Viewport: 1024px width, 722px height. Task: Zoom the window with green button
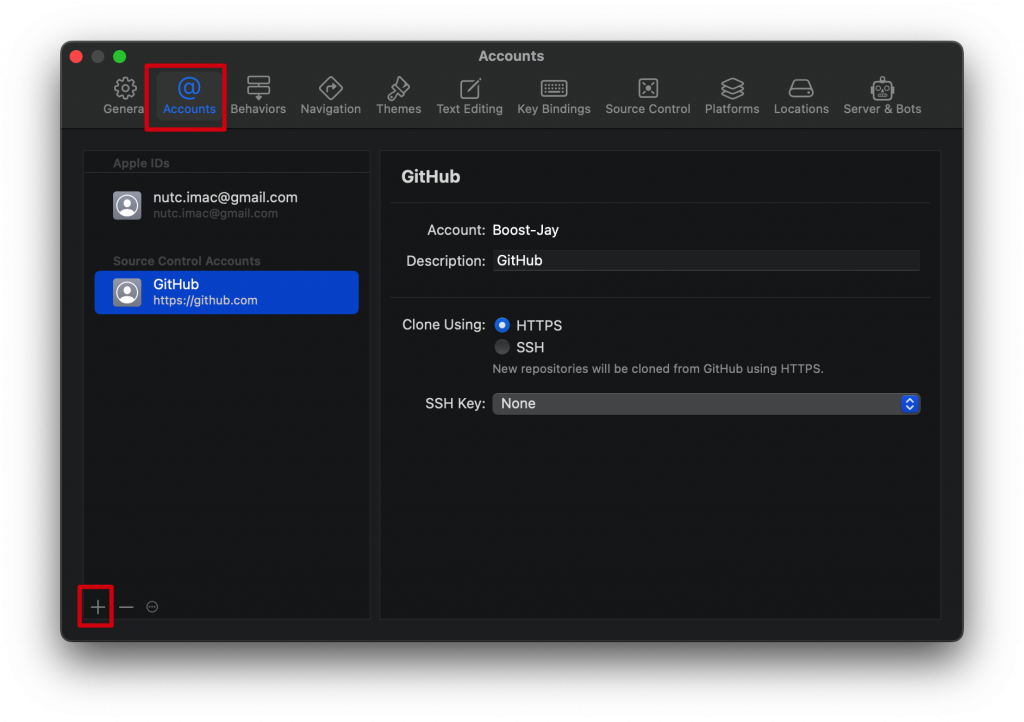pos(120,57)
